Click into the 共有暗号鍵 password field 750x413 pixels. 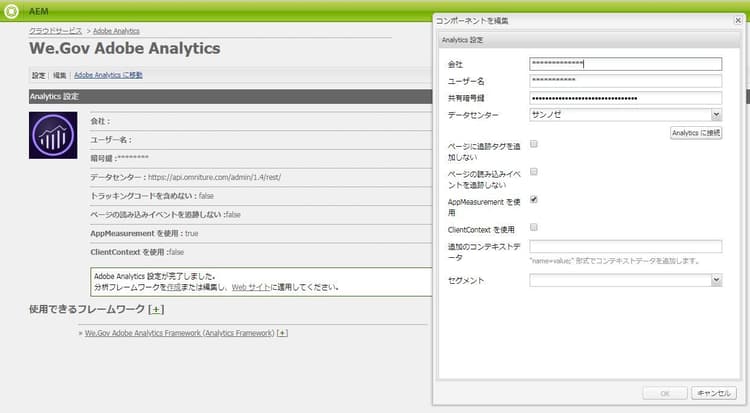tap(626, 98)
